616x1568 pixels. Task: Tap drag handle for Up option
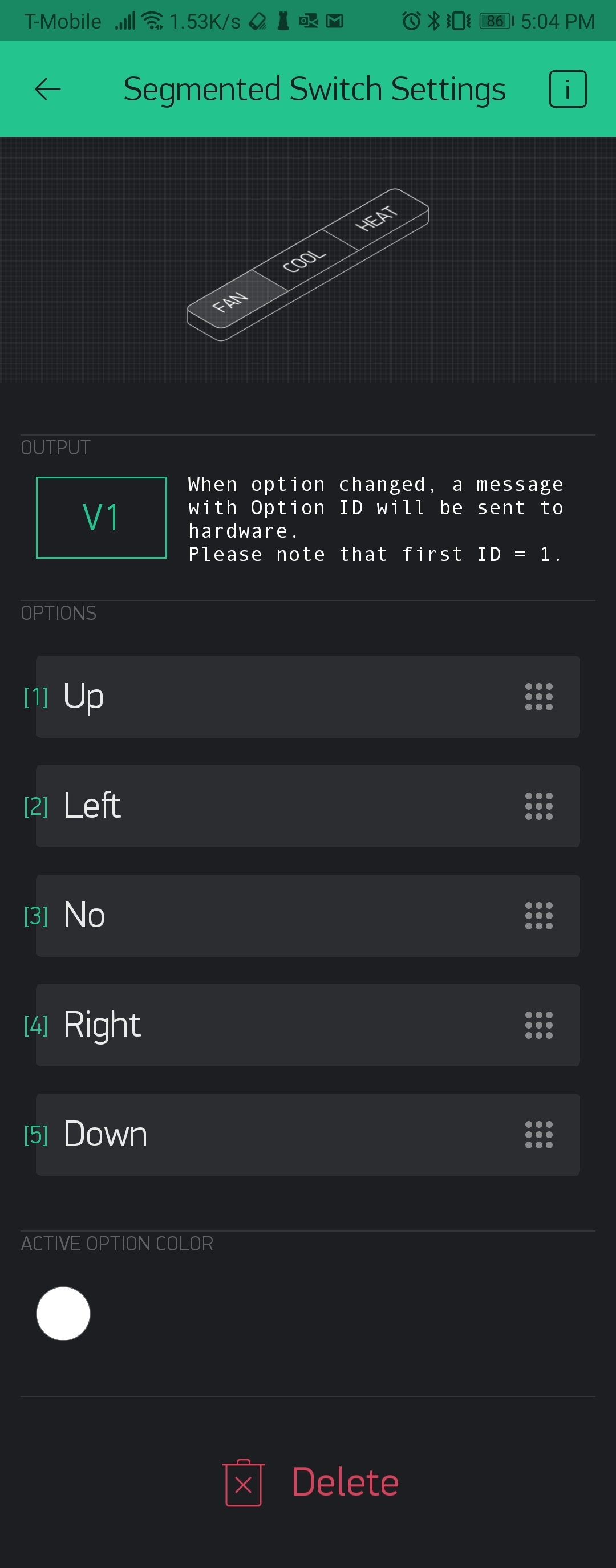538,697
